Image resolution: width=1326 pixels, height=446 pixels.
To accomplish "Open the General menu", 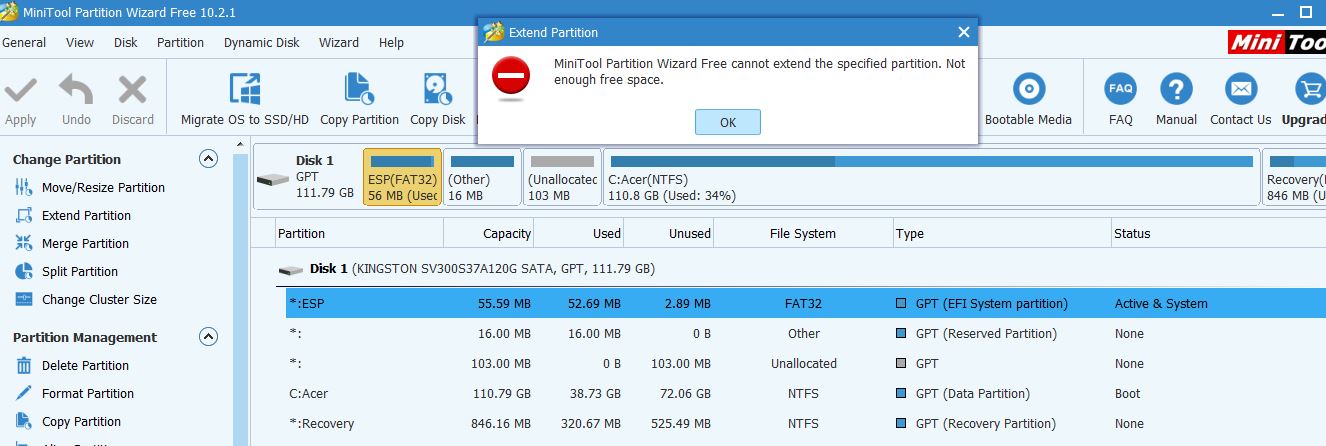I will pos(24,42).
